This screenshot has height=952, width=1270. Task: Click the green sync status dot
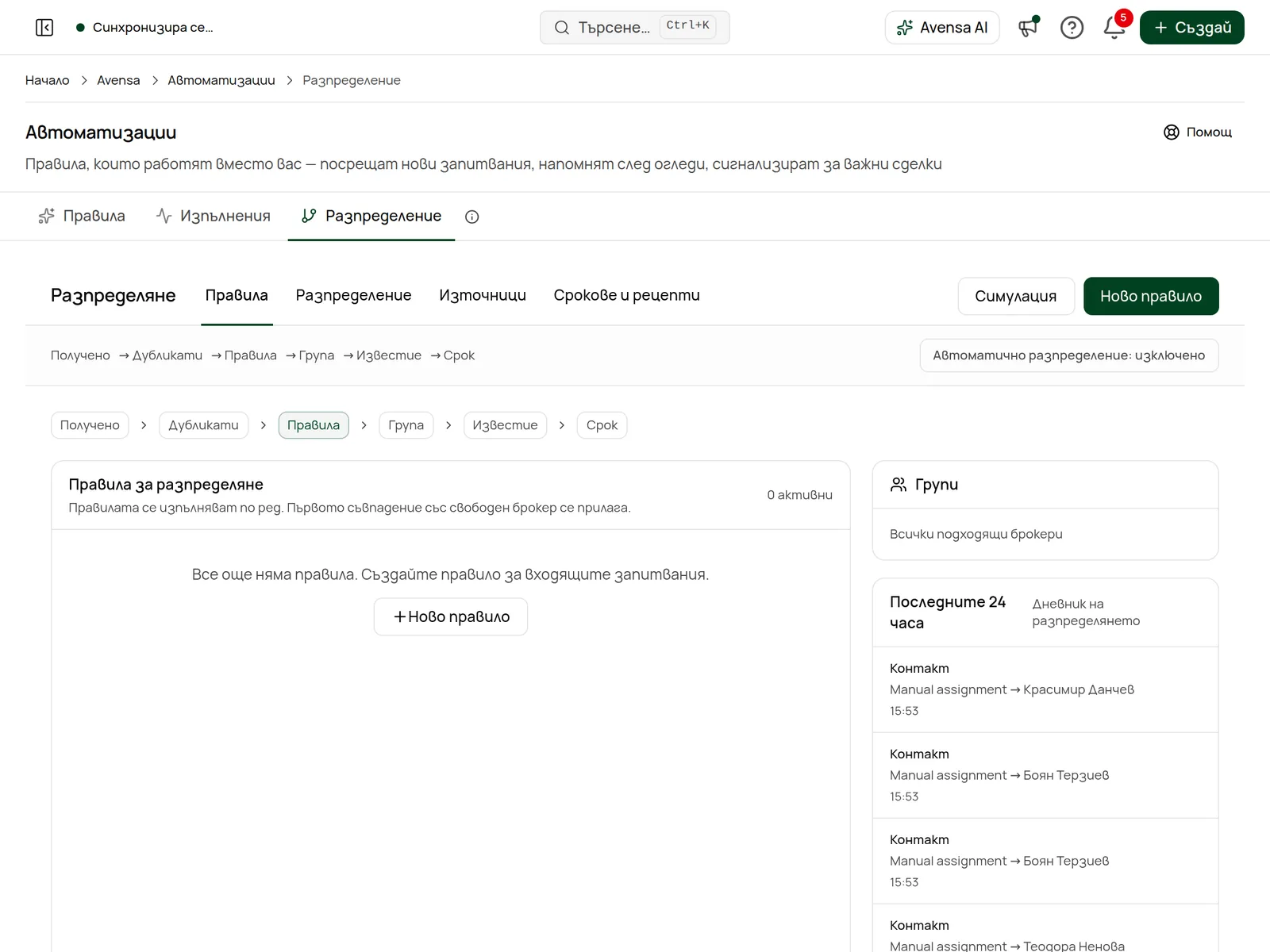point(80,28)
